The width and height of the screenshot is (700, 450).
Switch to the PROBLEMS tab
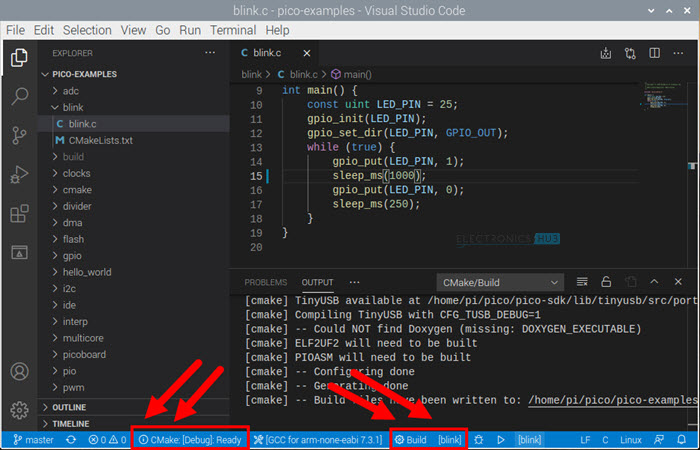[x=265, y=283]
